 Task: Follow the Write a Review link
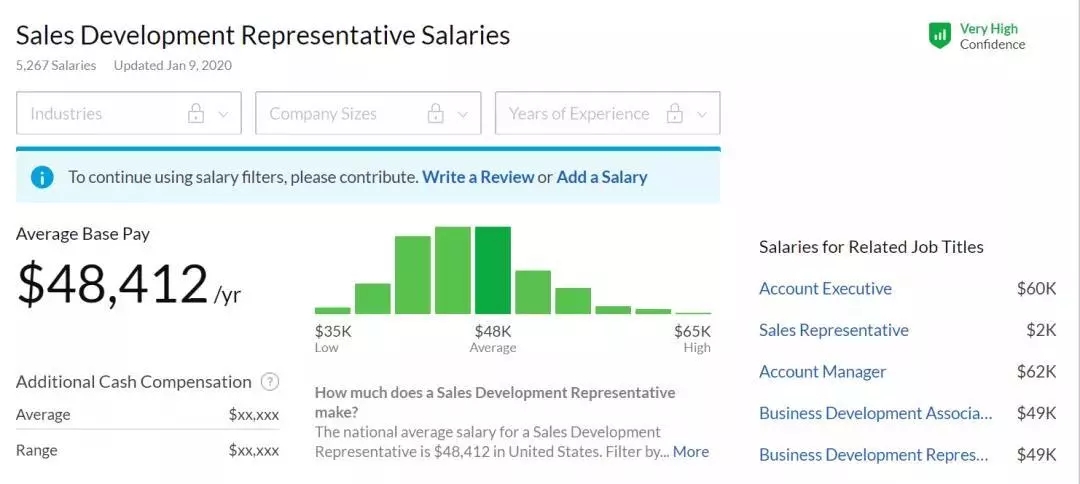pyautogui.click(x=478, y=177)
